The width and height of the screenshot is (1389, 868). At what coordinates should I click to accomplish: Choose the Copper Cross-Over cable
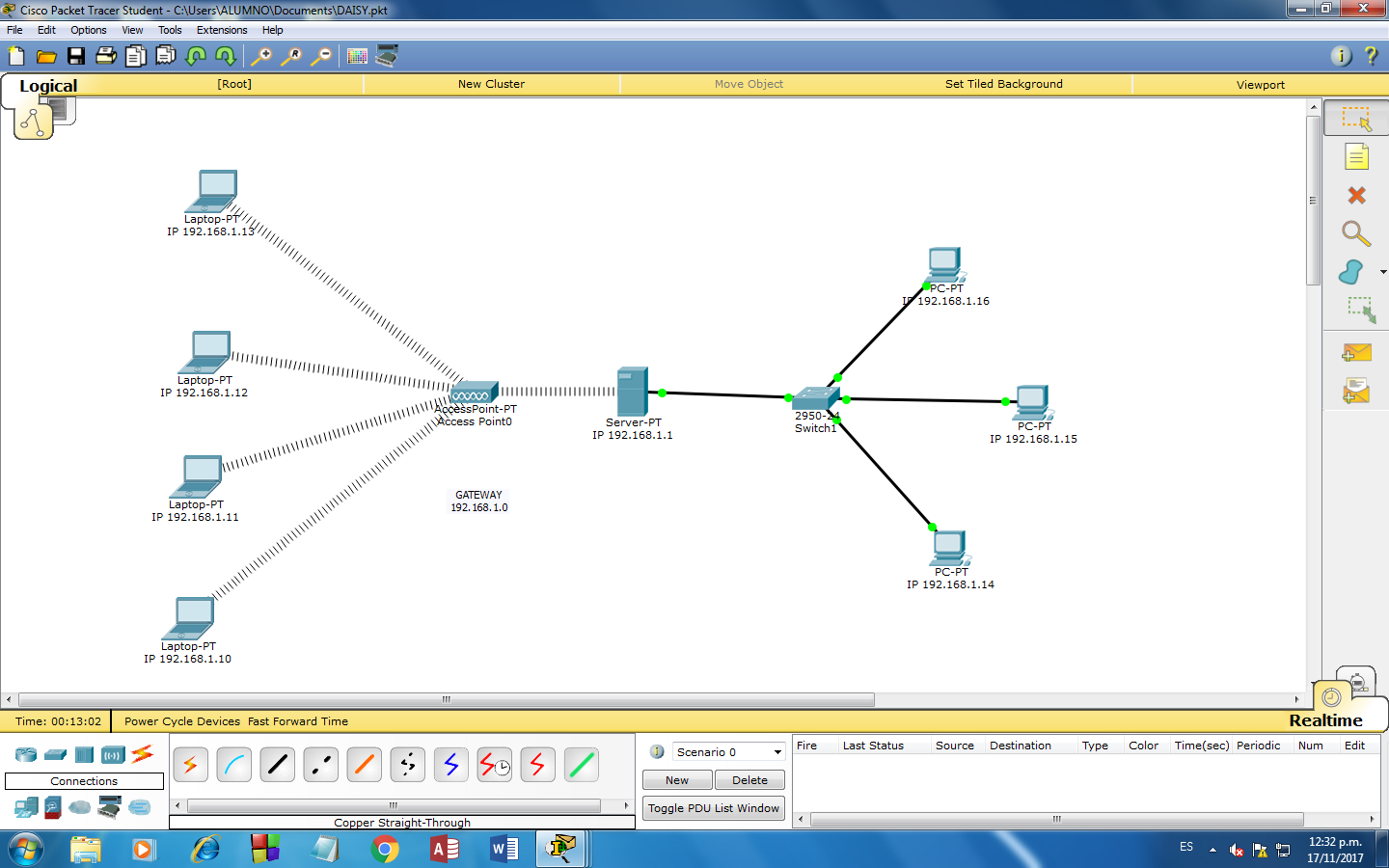(320, 765)
